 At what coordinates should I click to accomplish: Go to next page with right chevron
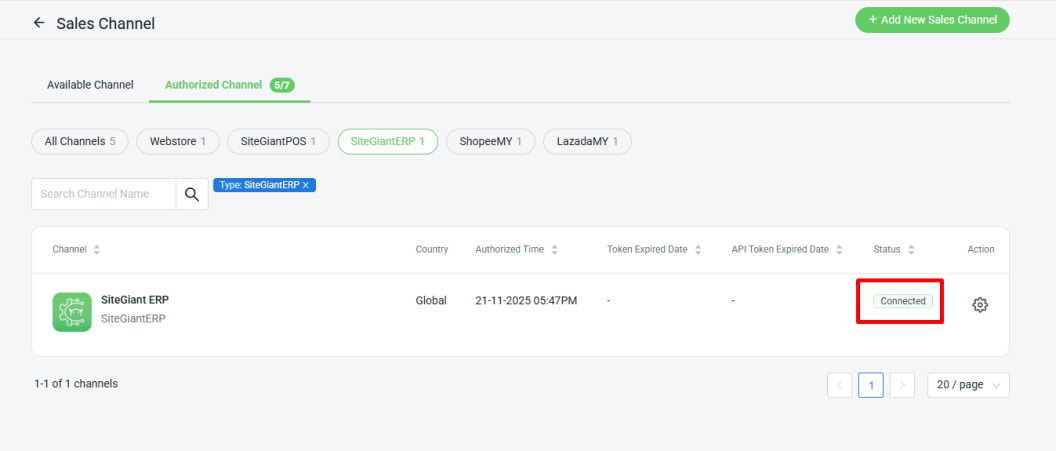902,385
